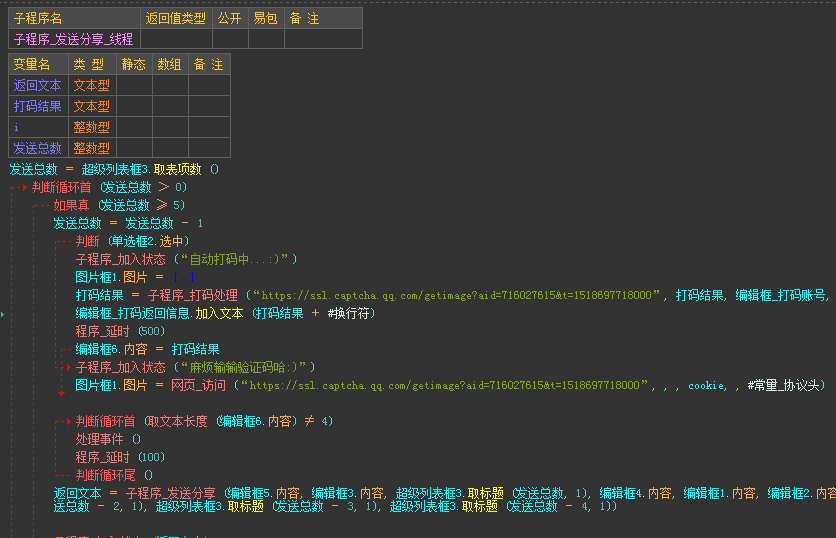Click the left margin marker beside the 编辑框_打码返回信息 line

pyautogui.click(x=3, y=314)
